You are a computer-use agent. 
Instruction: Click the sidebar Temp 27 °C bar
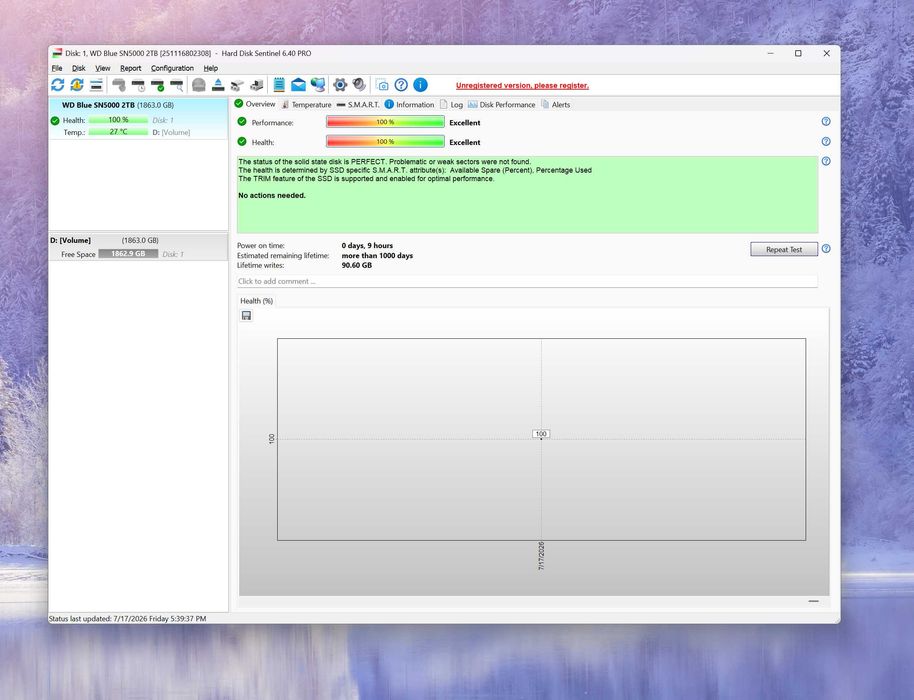point(118,132)
